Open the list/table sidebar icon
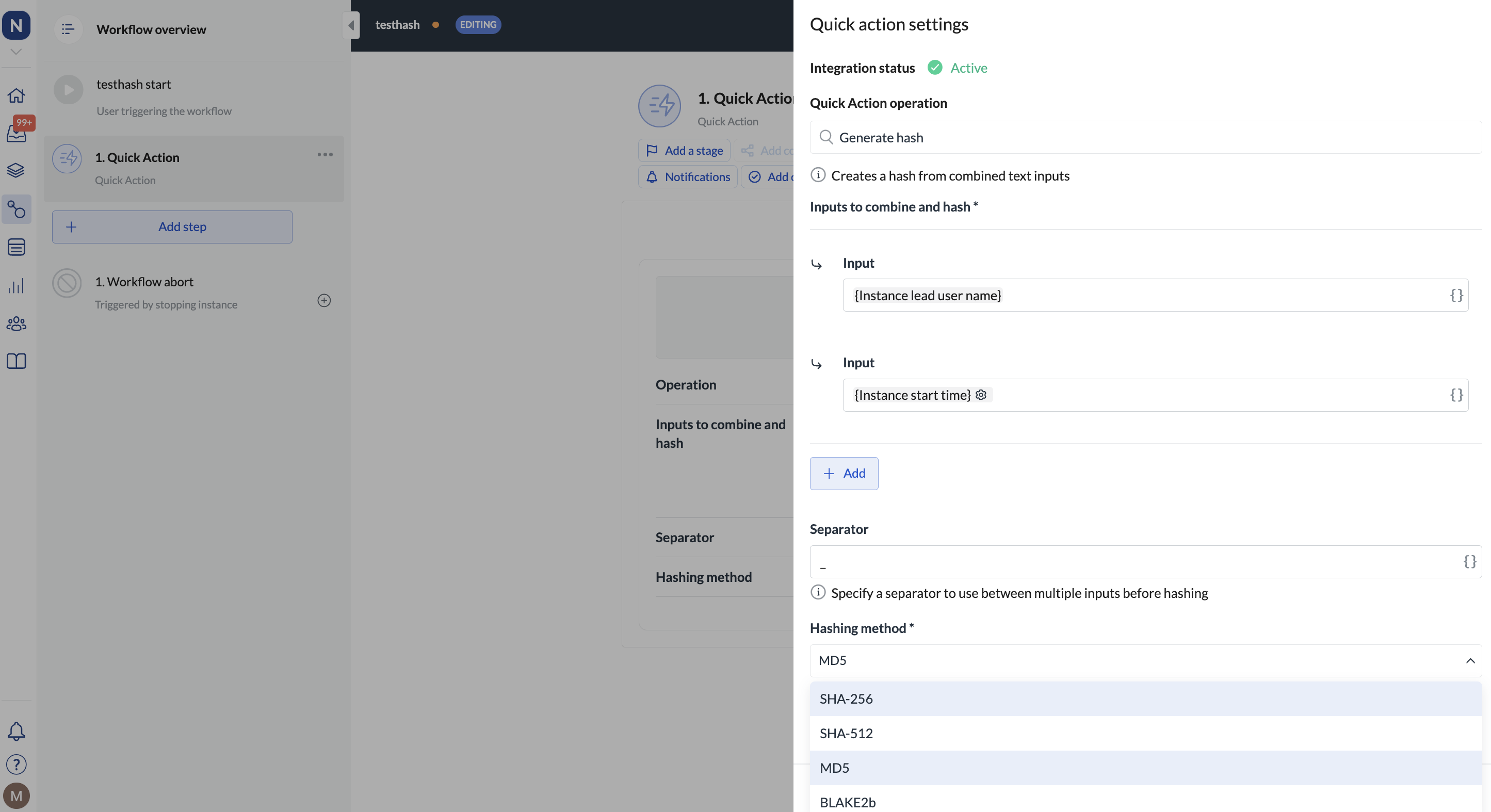 16,247
